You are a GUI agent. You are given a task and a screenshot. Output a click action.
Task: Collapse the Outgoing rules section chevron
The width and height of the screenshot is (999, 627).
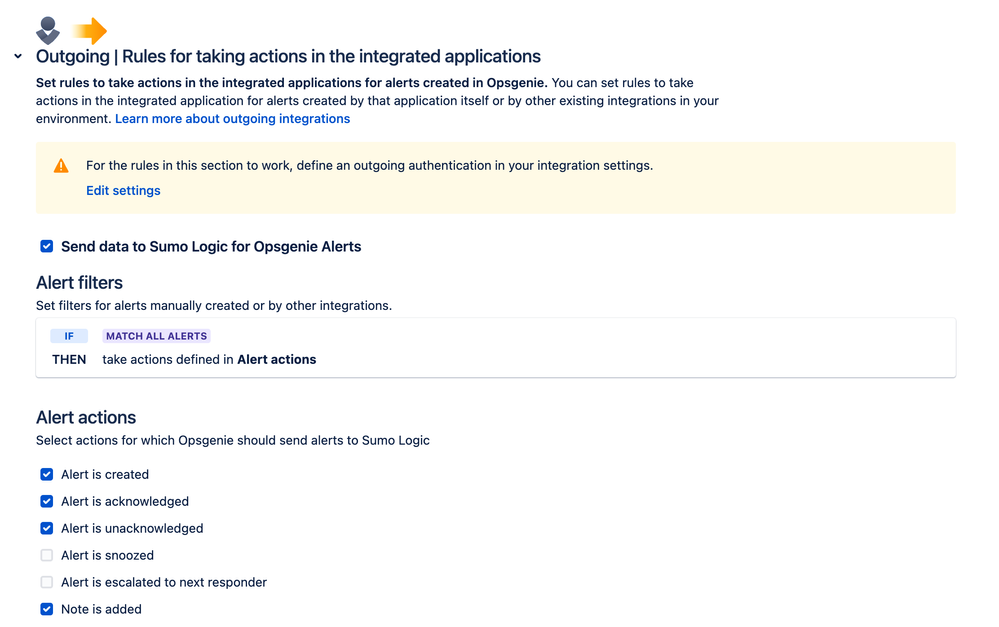click(x=18, y=57)
